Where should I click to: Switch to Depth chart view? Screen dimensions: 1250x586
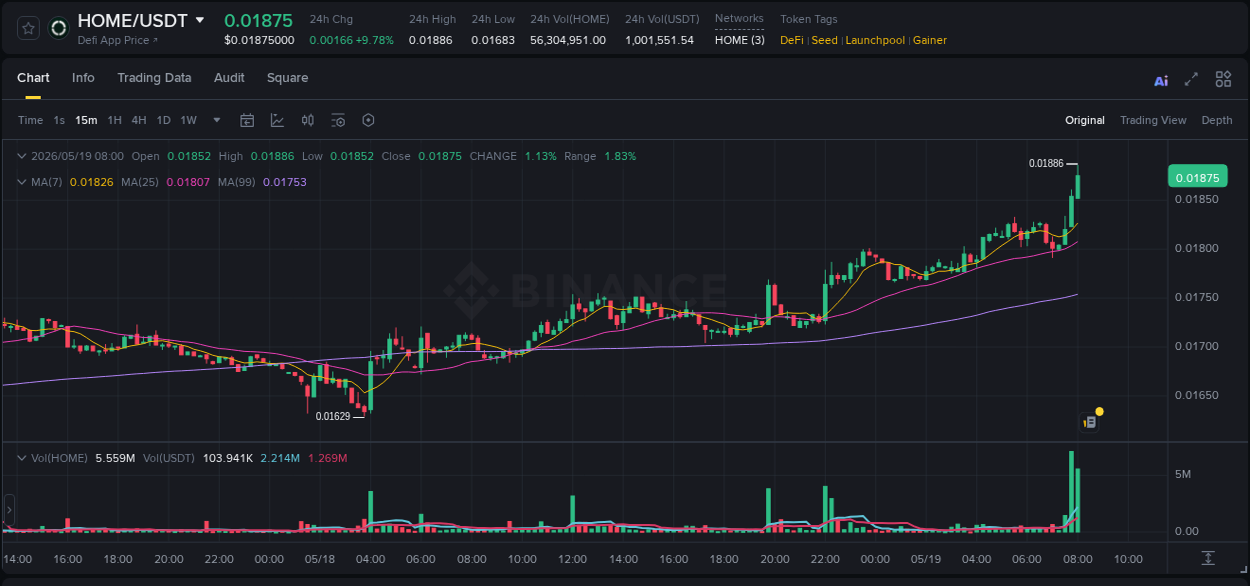pos(1217,120)
